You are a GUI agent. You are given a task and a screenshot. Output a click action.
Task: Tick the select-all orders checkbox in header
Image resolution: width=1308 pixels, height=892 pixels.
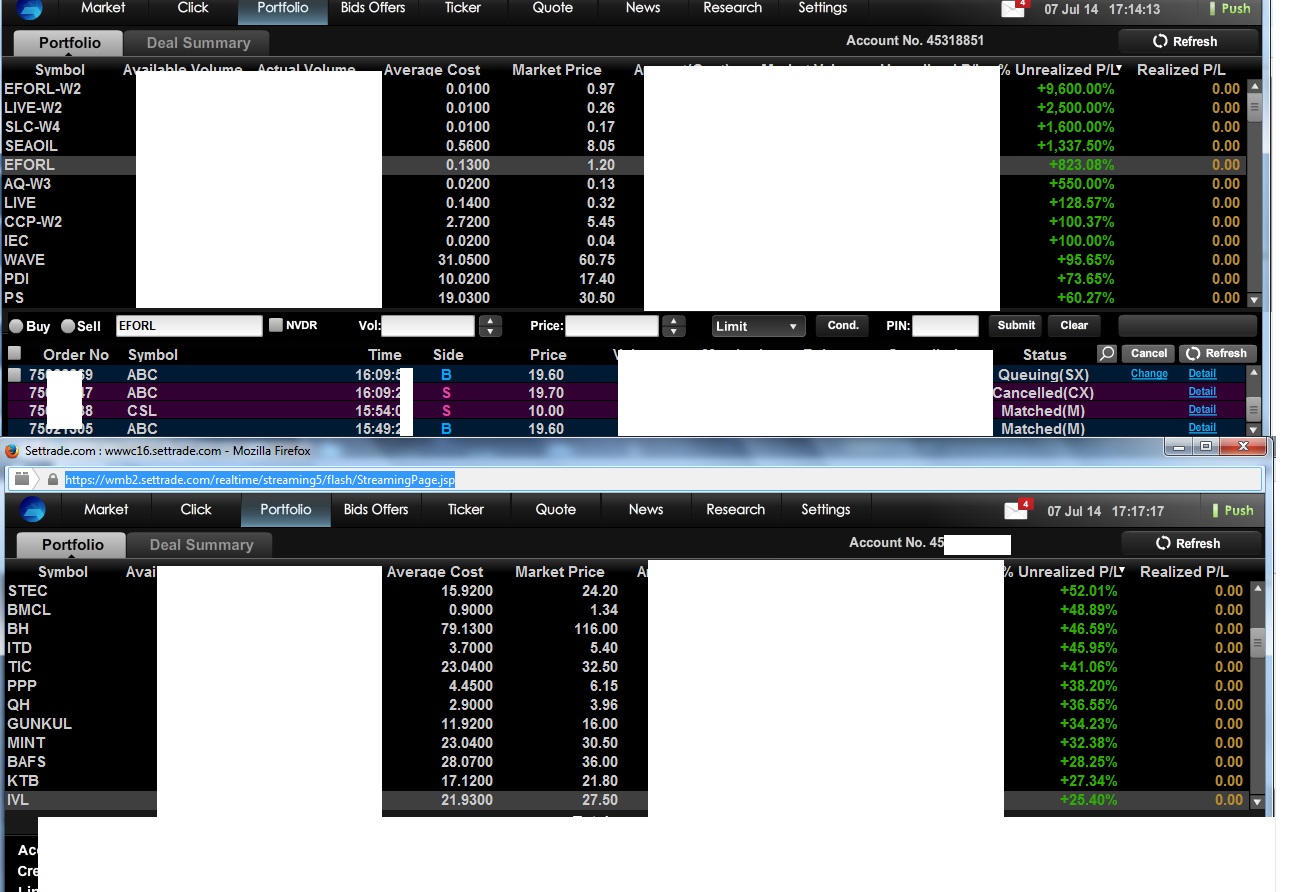click(x=15, y=353)
